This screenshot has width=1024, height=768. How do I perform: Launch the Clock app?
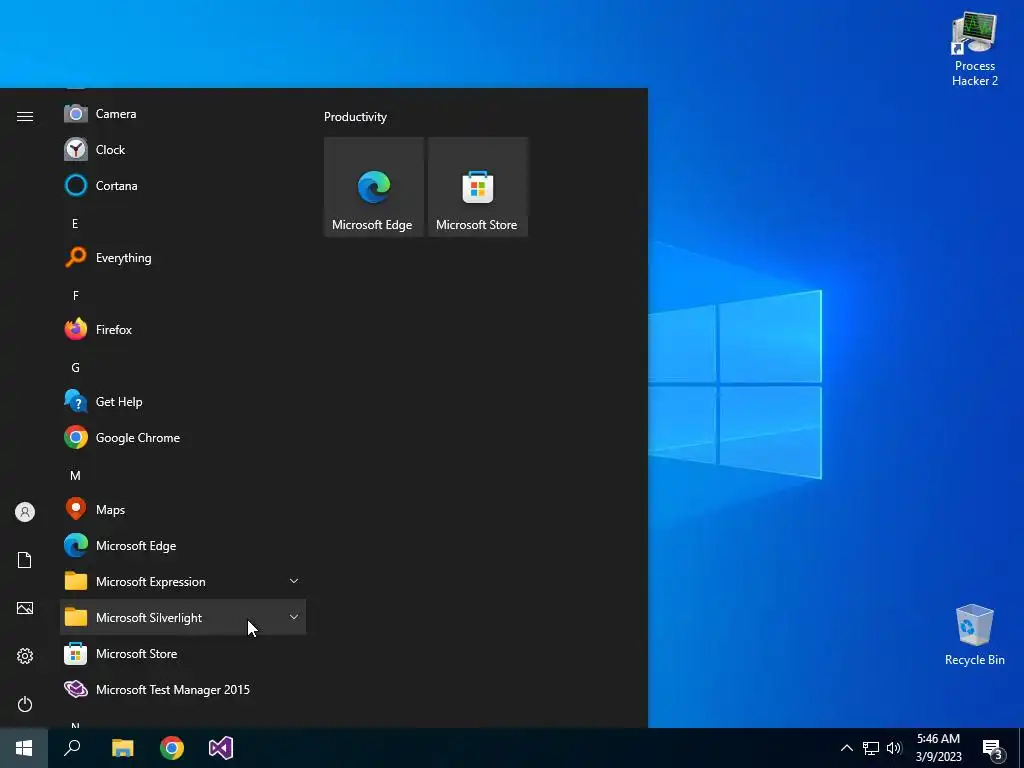183,150
